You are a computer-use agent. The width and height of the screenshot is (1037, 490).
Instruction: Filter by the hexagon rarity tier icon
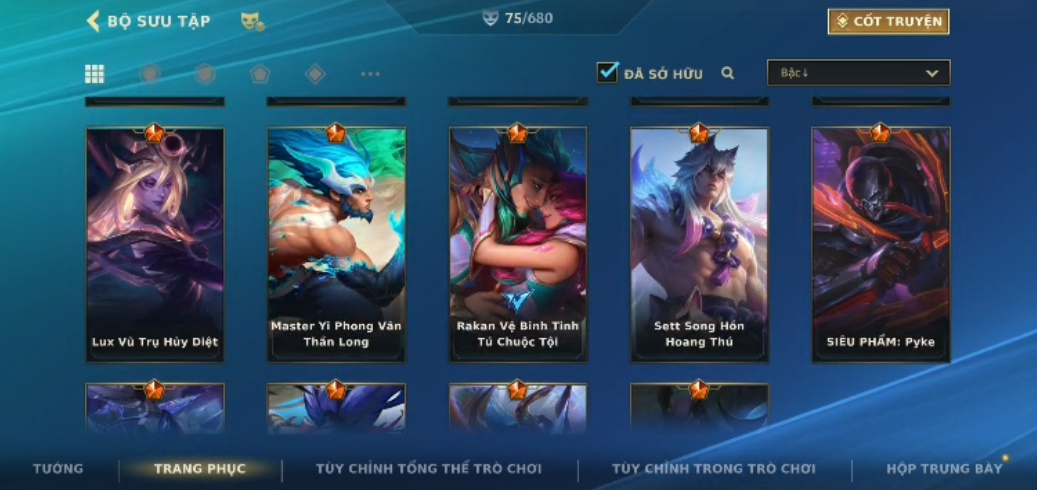[205, 73]
